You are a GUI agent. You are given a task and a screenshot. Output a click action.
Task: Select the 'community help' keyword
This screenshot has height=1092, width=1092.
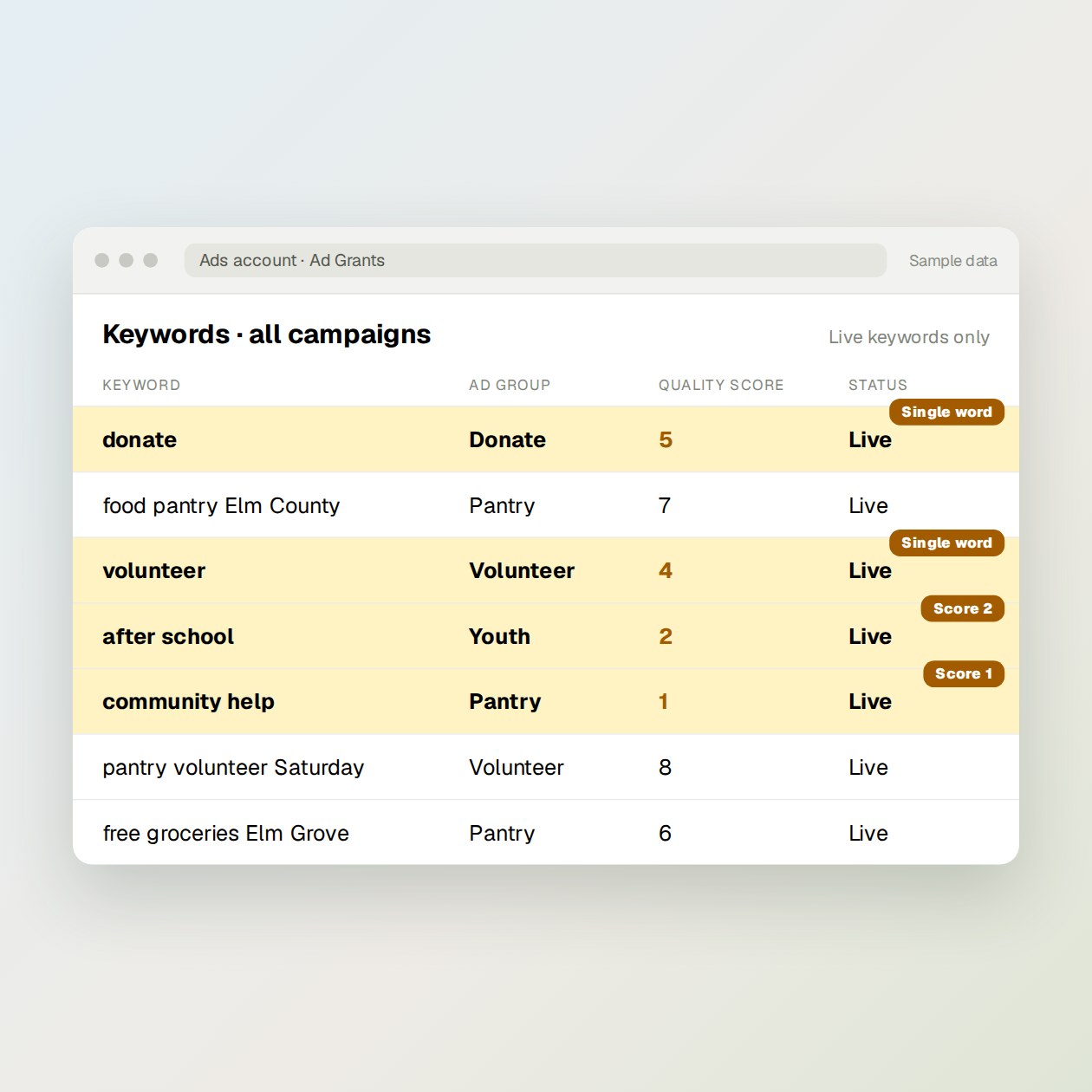[188, 701]
